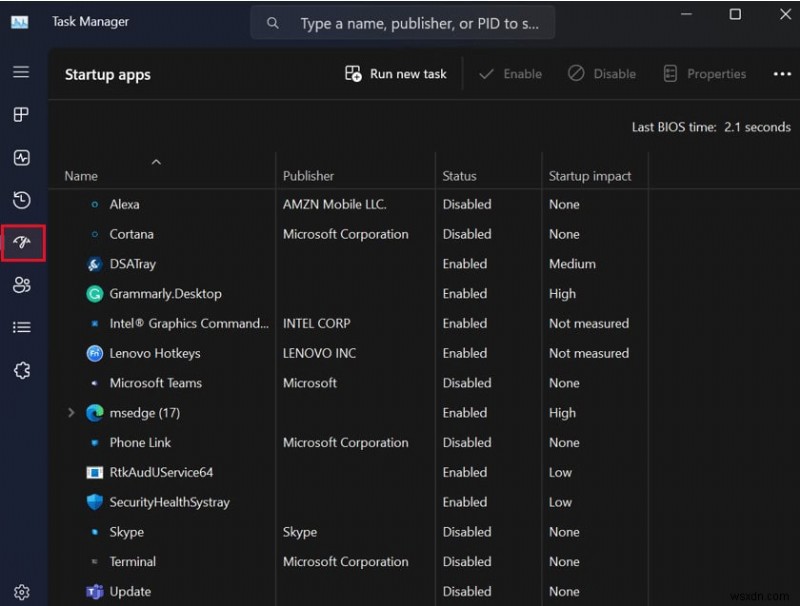800x606 pixels.
Task: Select the Terminal row name
Action: tap(133, 562)
